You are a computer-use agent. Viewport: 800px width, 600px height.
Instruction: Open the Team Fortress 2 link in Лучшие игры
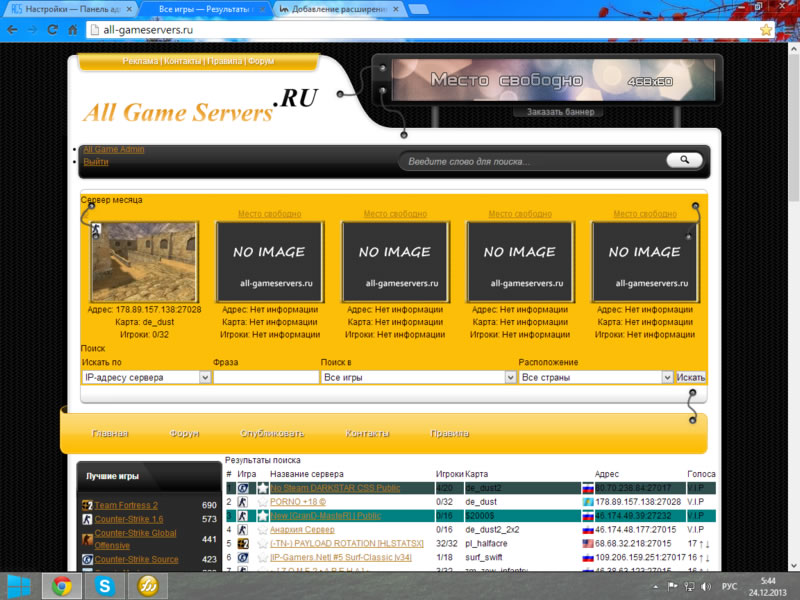click(x=126, y=505)
